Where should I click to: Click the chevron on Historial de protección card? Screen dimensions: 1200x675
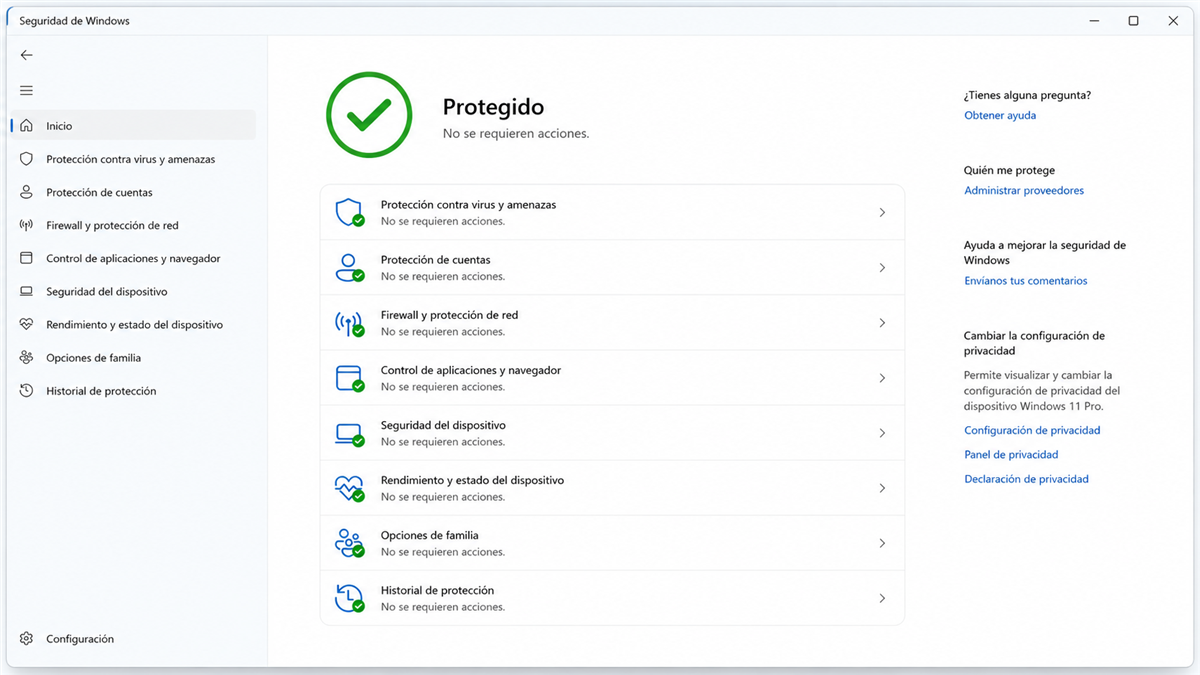[x=882, y=598]
